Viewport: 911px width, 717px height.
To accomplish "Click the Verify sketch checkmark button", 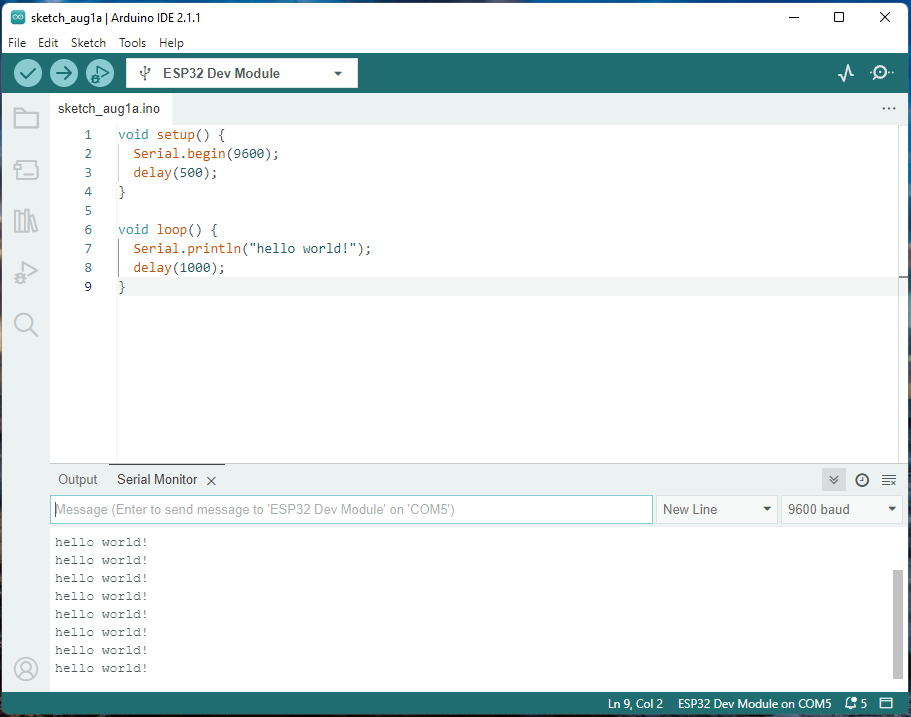I will pos(28,73).
